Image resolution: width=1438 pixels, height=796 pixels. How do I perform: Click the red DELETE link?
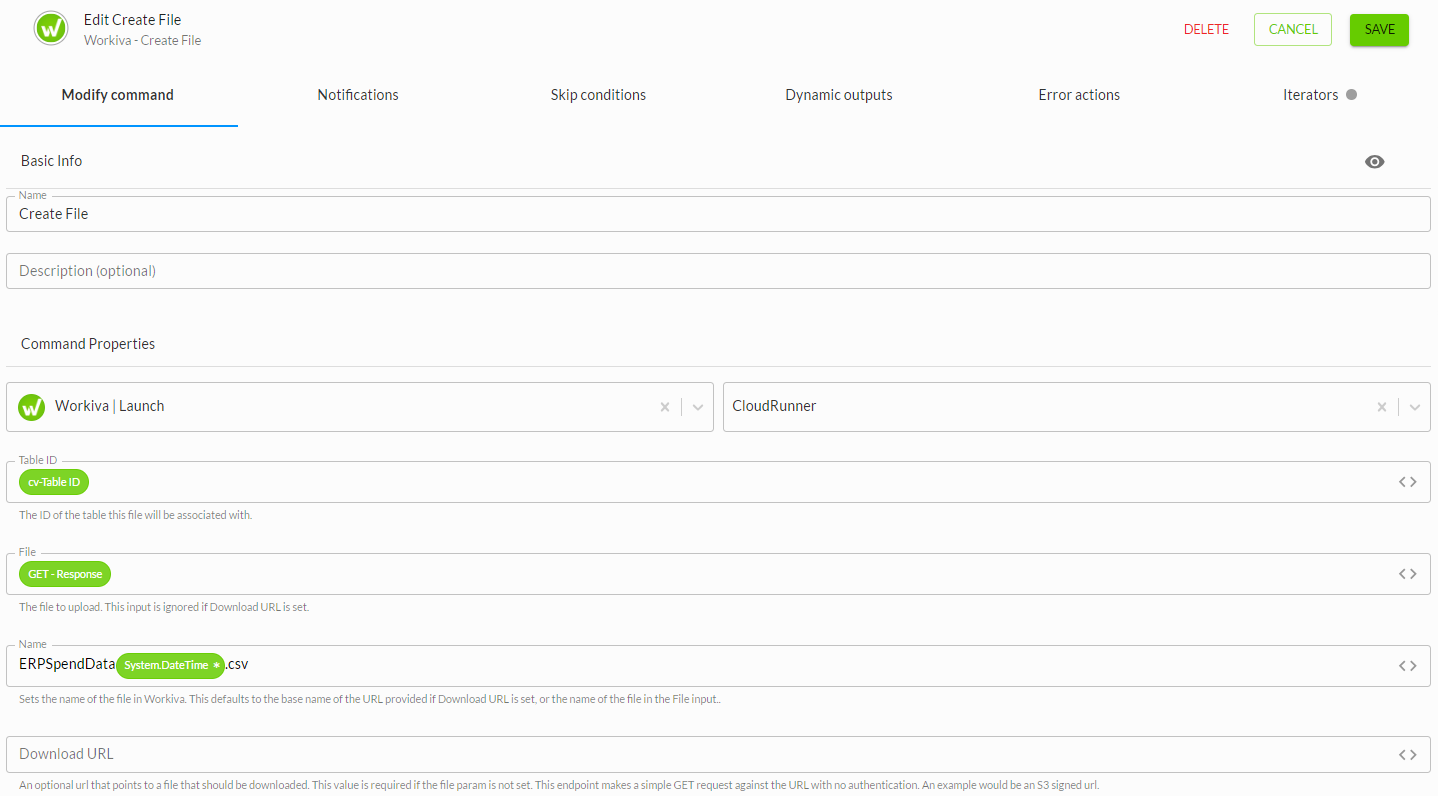(x=1206, y=29)
